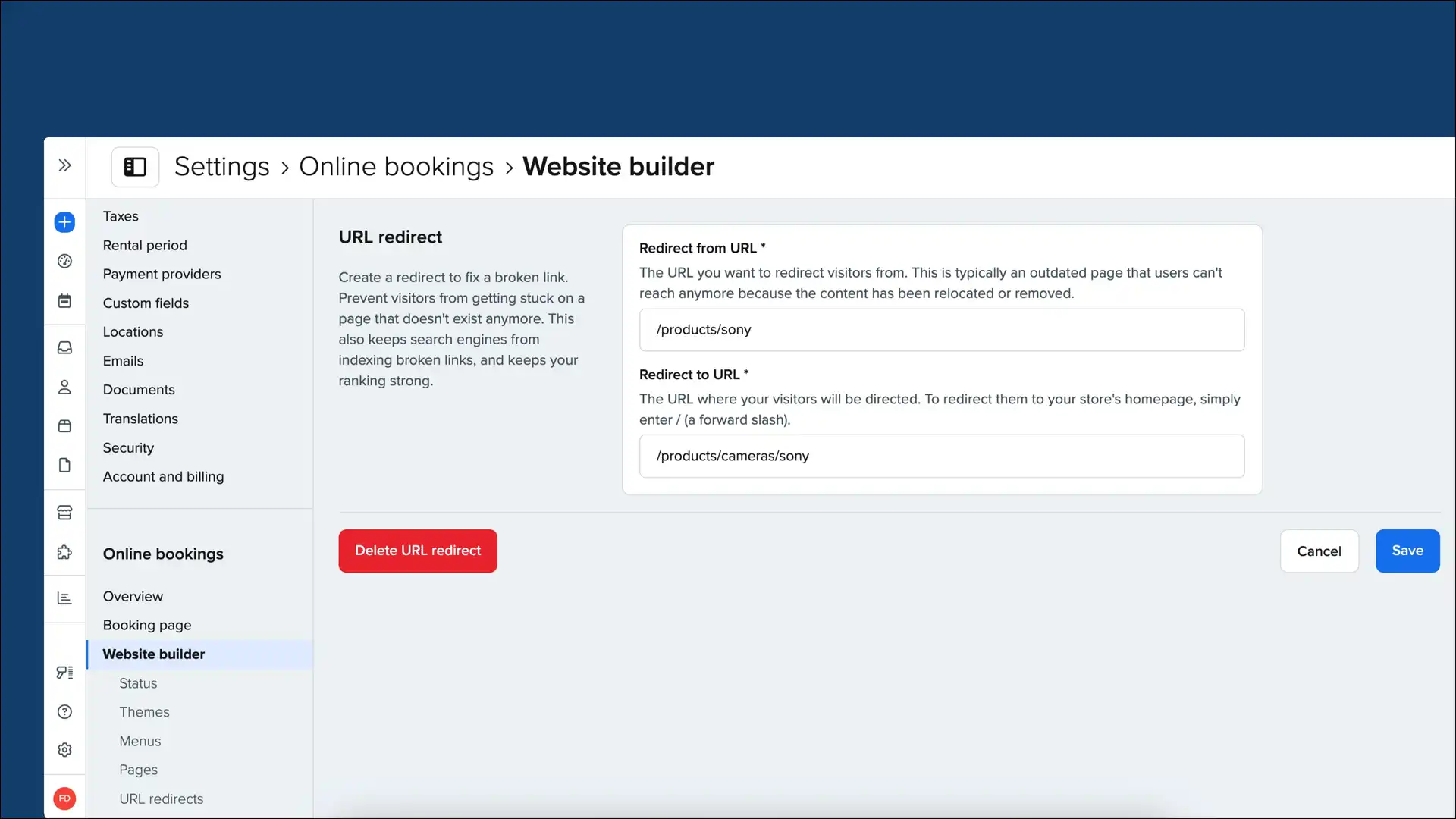
Task: Open the URL redirects page
Action: tap(161, 799)
